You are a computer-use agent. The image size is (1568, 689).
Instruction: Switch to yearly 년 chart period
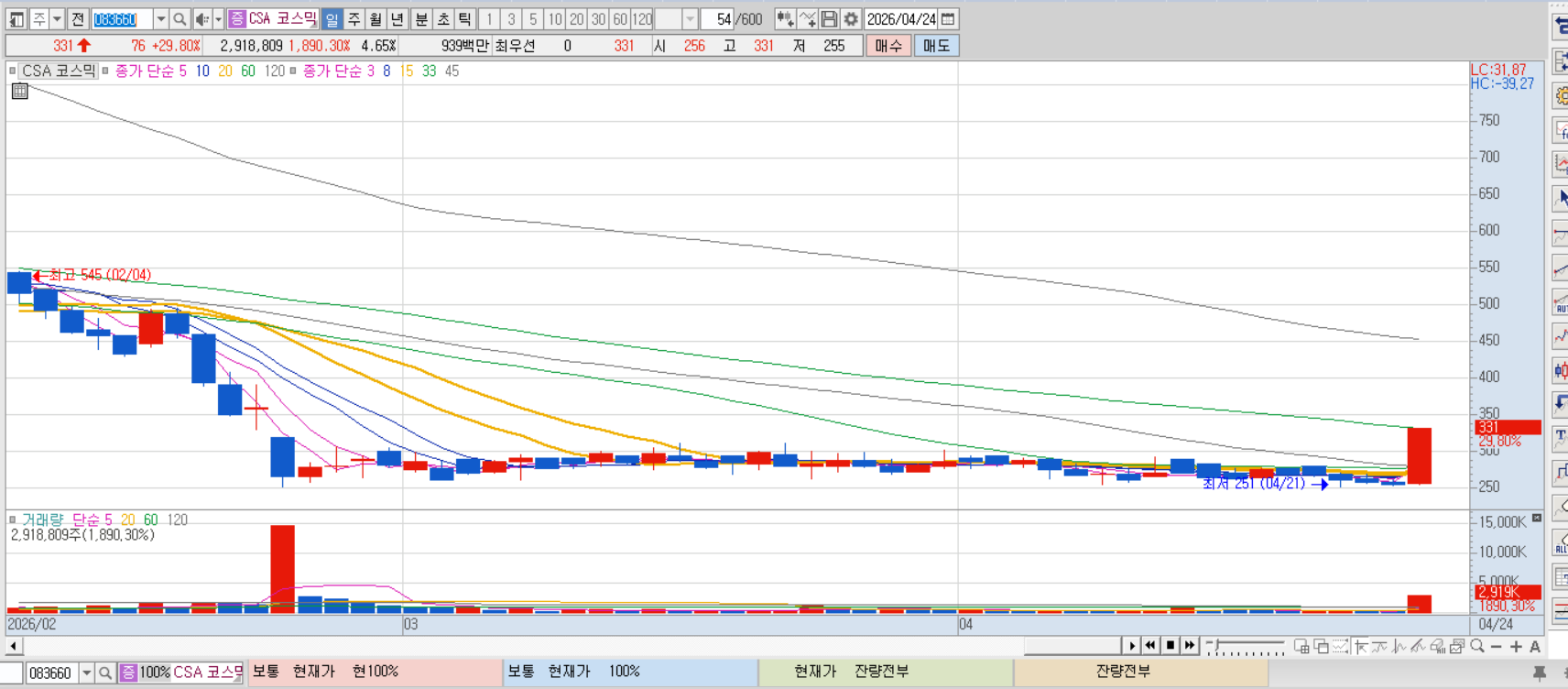(397, 19)
